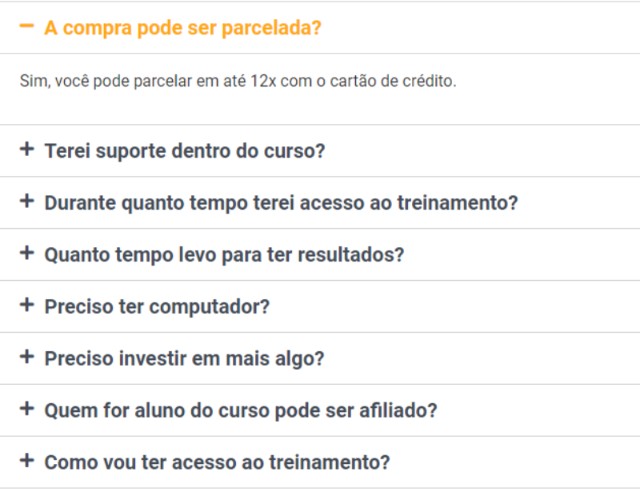
Task: Expand 'Quem for aluno do curso pode ser afiliado?'
Action: (241, 410)
